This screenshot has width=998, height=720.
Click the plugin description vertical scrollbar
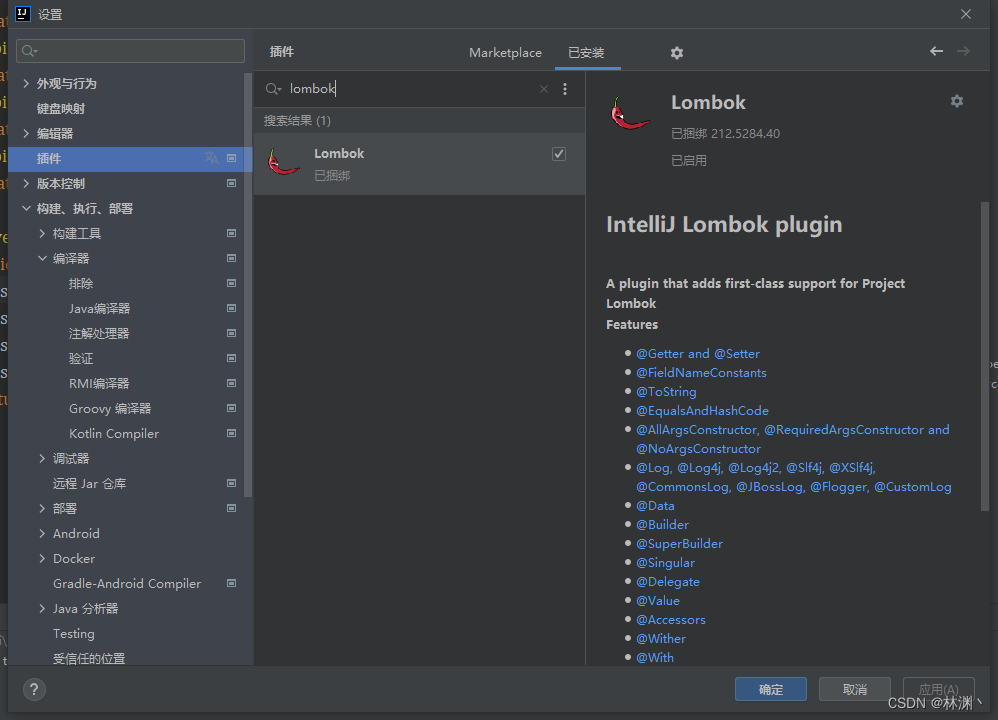985,356
